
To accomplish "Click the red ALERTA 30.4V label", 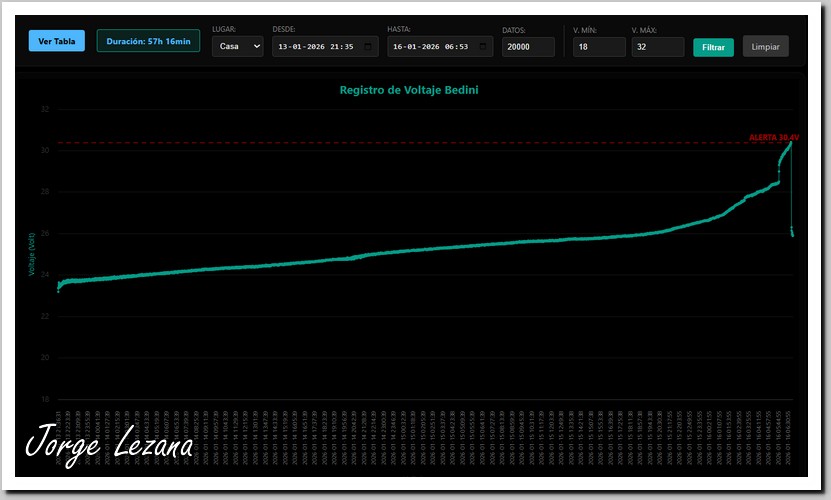I will [774, 137].
